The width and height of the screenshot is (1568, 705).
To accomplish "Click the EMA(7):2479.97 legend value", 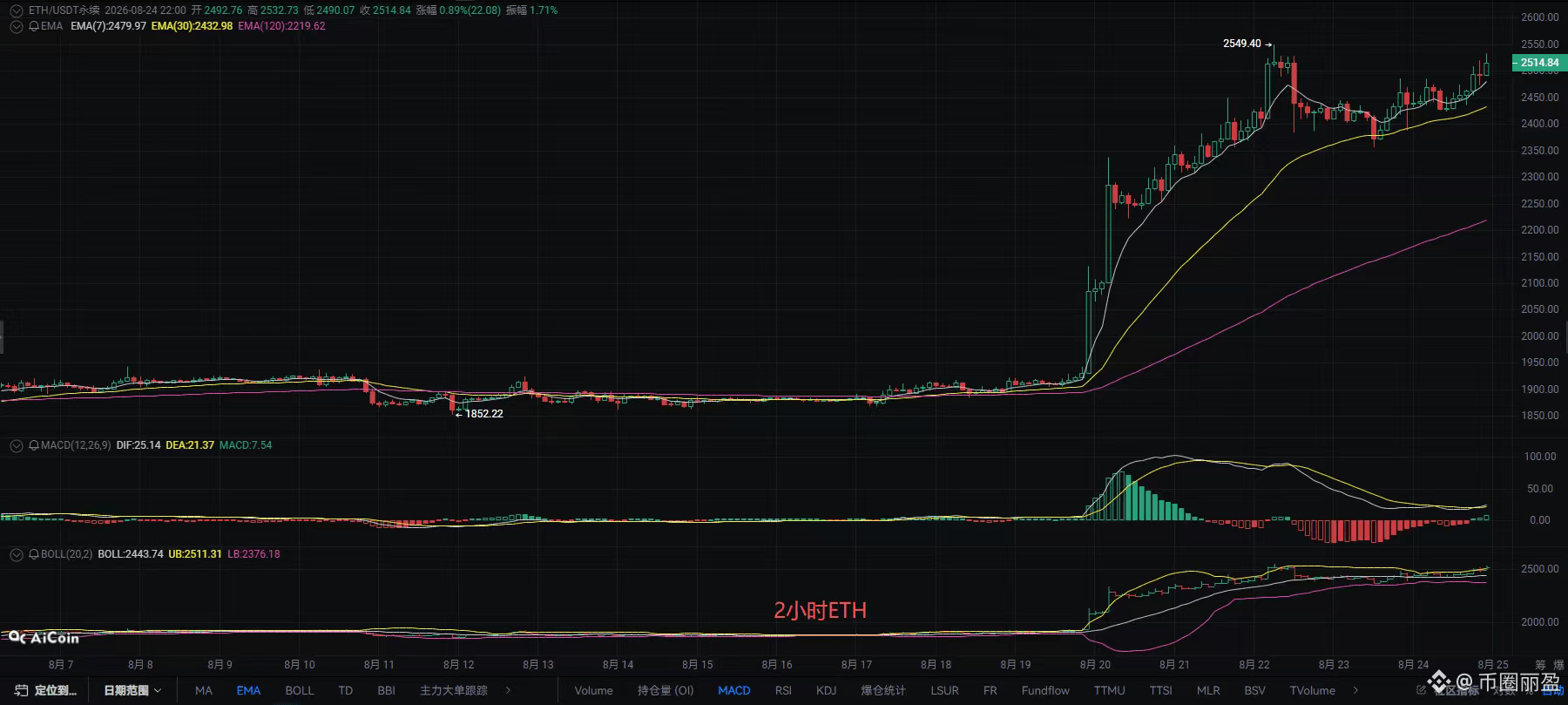I will [x=108, y=26].
